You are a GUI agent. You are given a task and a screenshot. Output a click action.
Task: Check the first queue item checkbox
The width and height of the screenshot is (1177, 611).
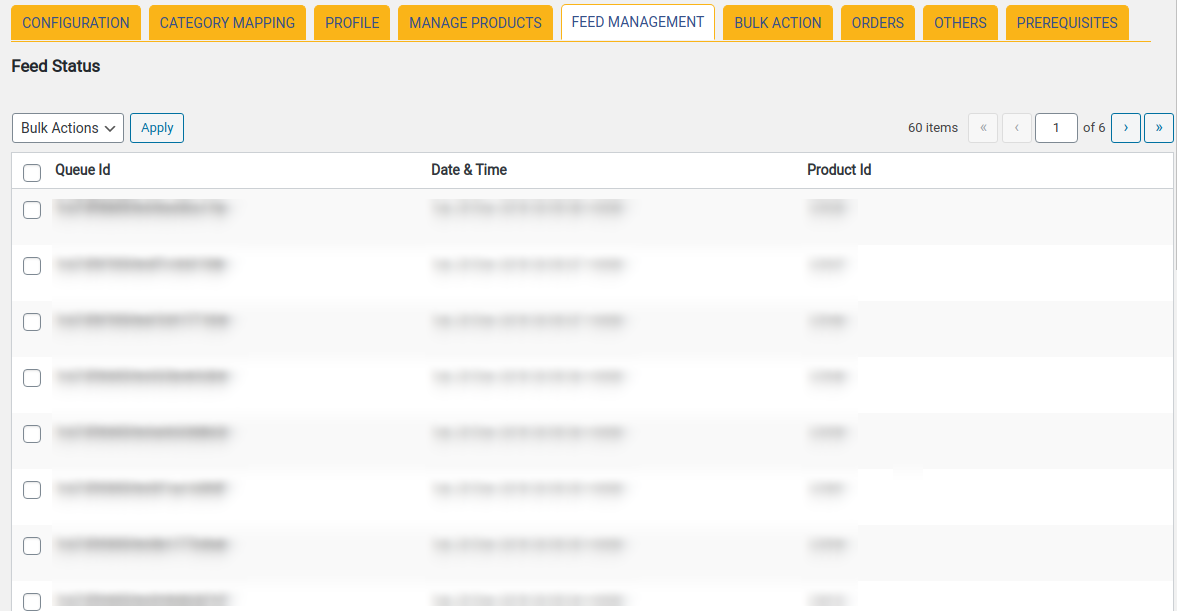[x=31, y=210]
